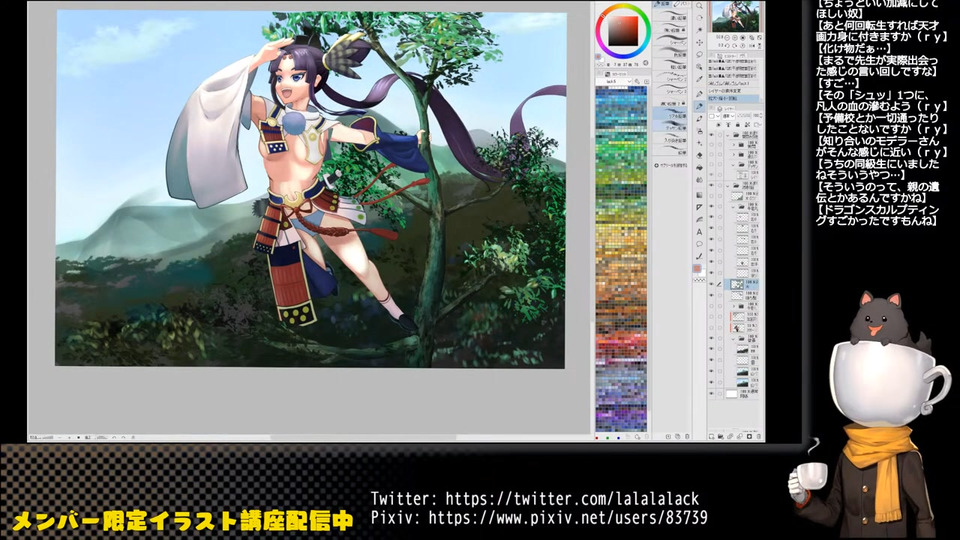Hide the currently selected highlighted layer
Viewport: 960px width, 540px height.
(711, 284)
